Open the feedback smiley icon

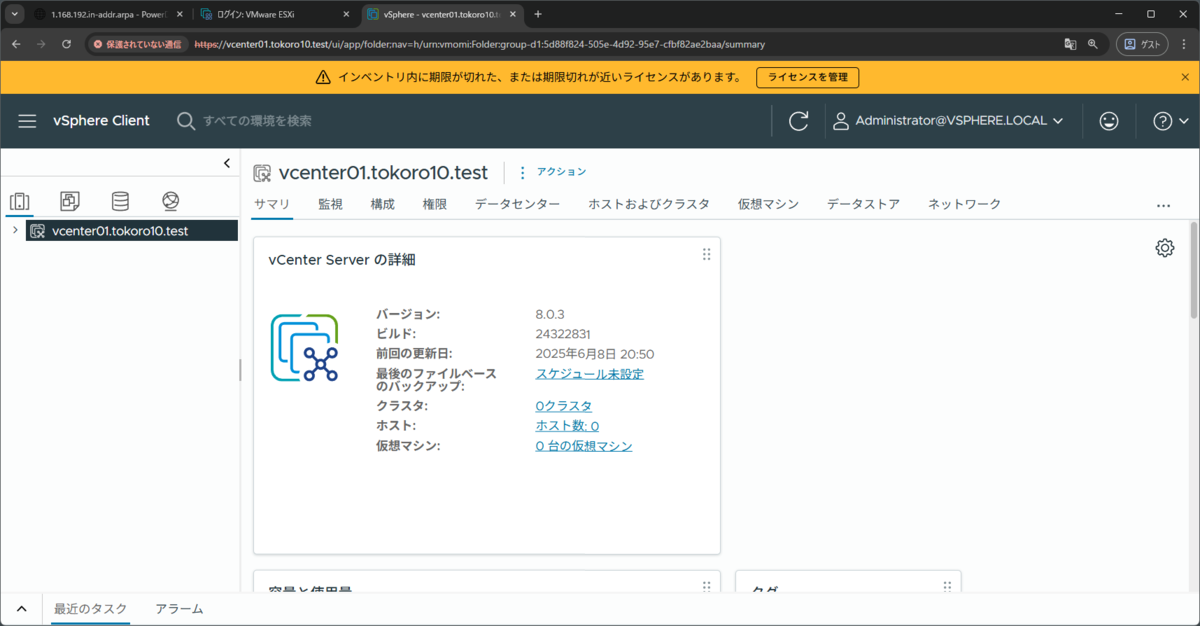(1109, 121)
